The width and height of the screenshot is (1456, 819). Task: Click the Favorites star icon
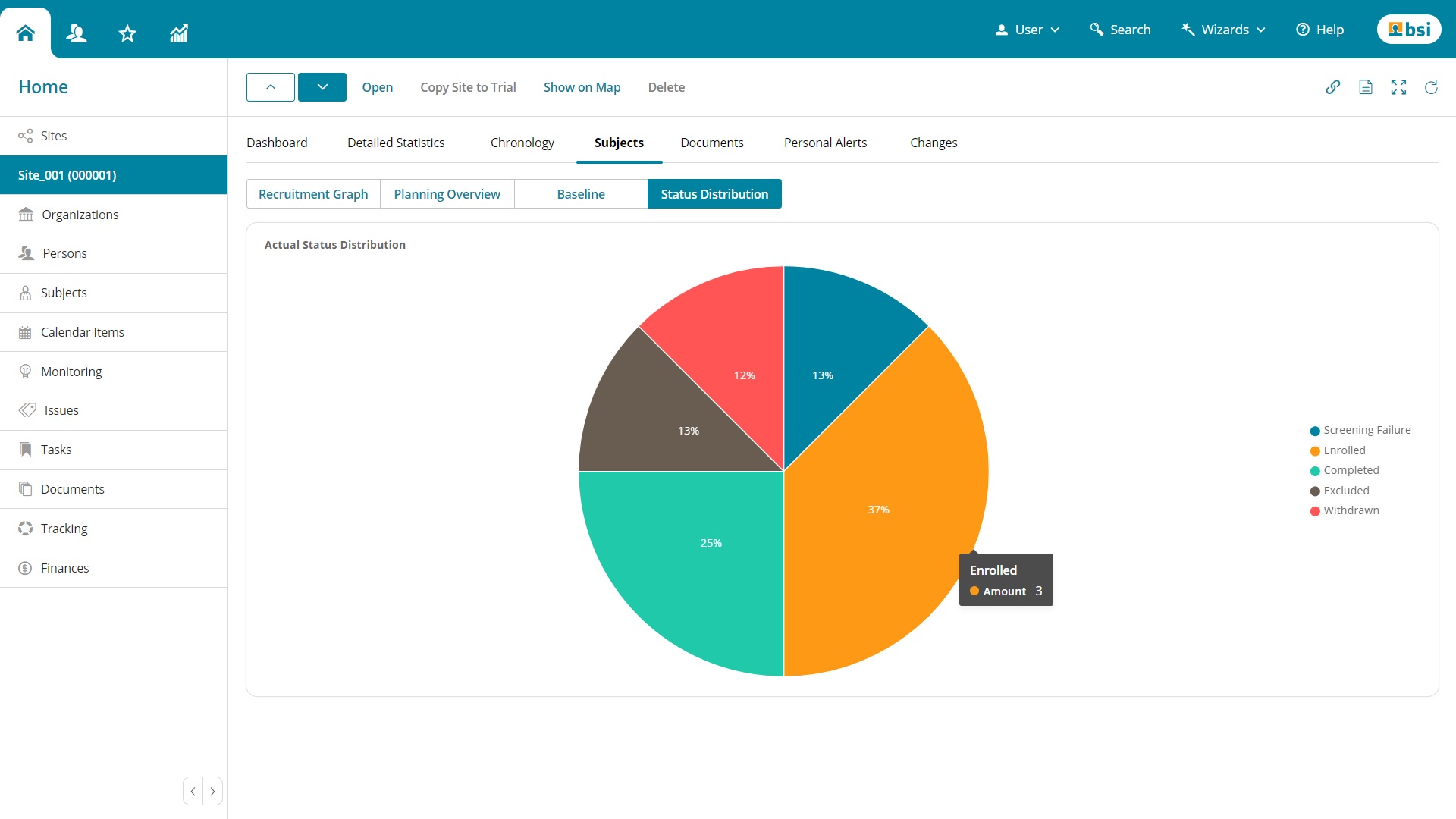[x=127, y=33]
